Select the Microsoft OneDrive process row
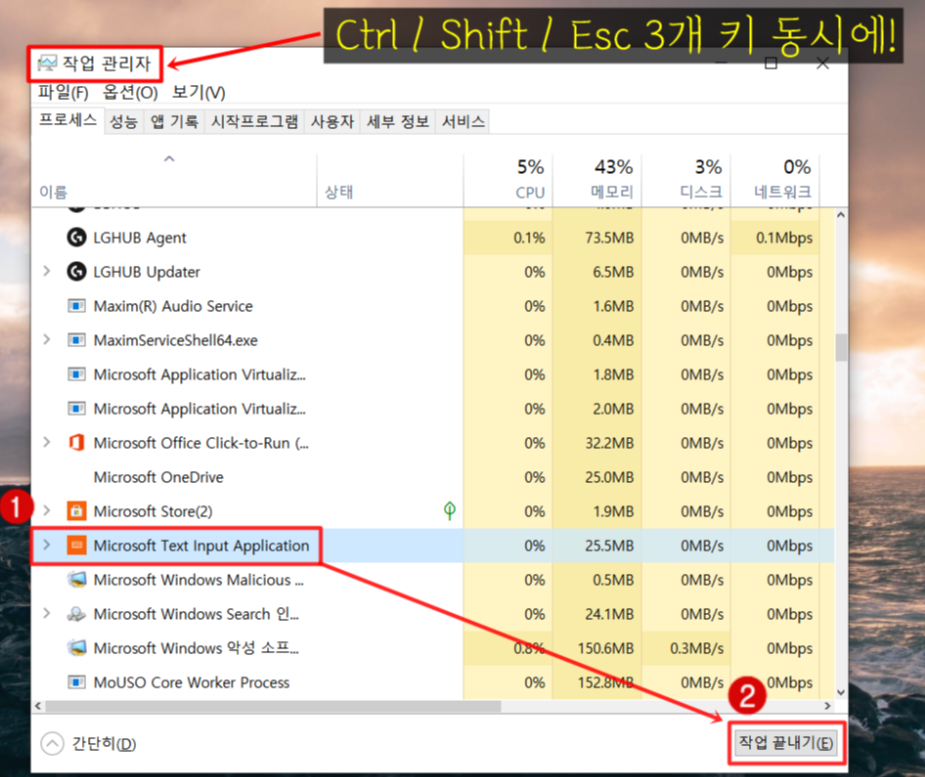Viewport: 925px width, 777px height. pyautogui.click(x=432, y=477)
